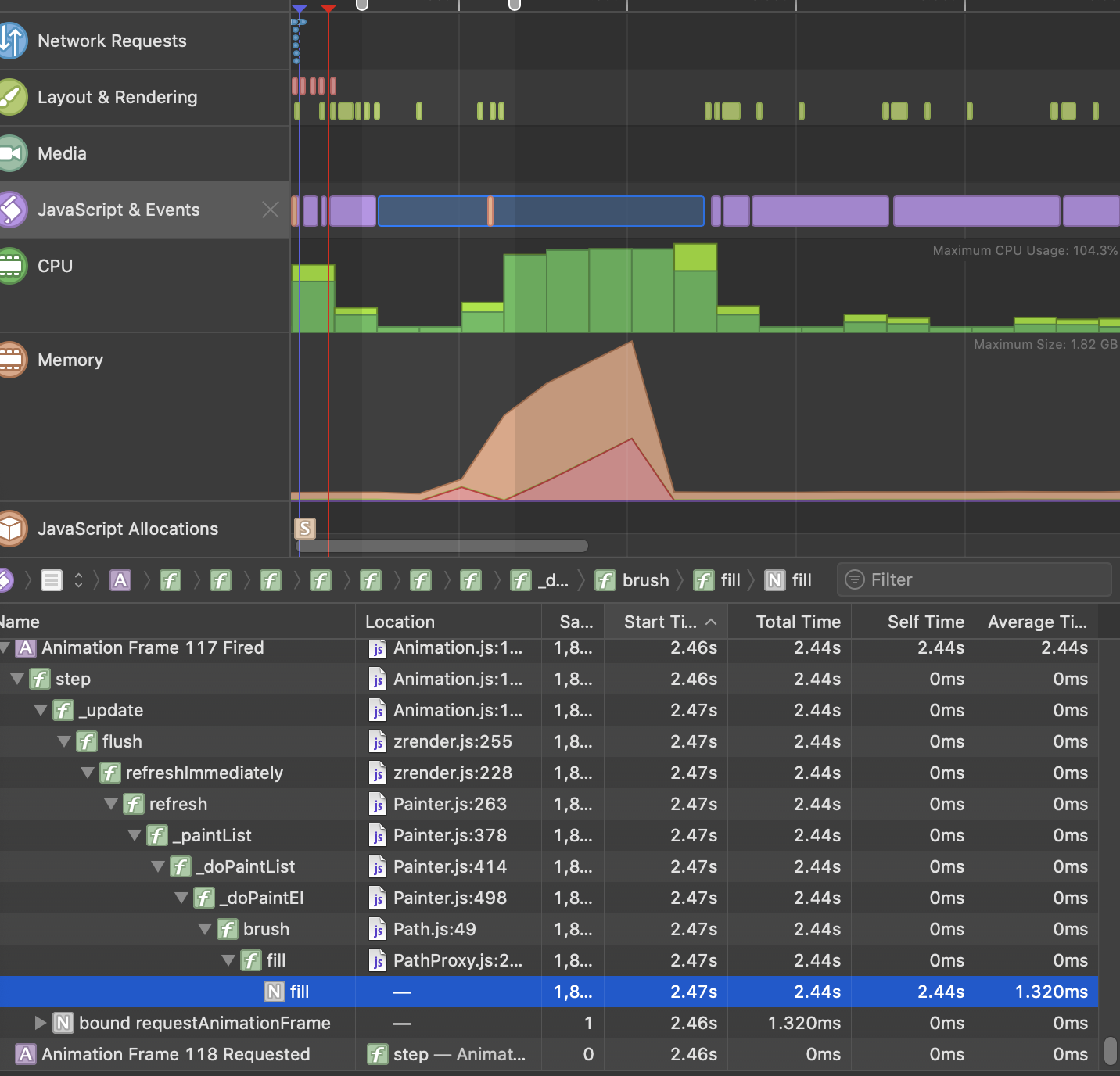Sort by Self Time column header
The height and width of the screenshot is (1076, 1120).
pos(914,622)
